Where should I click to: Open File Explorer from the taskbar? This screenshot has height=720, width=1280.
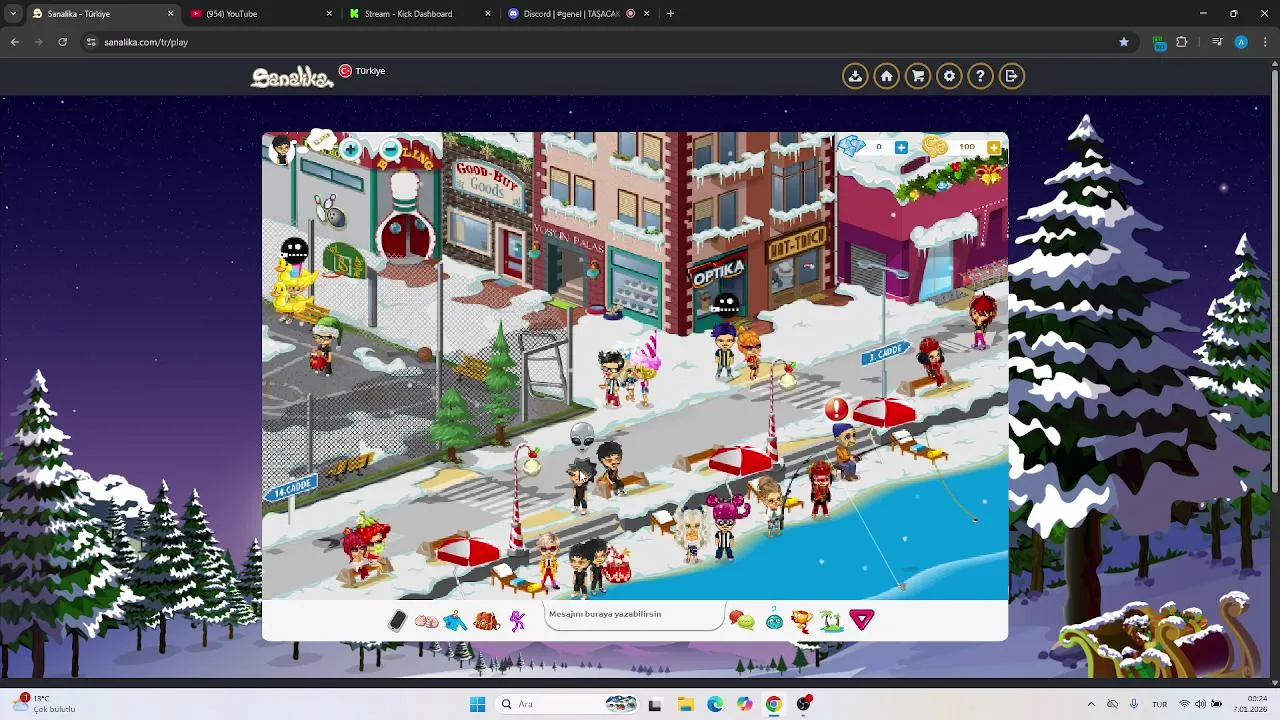pos(685,704)
